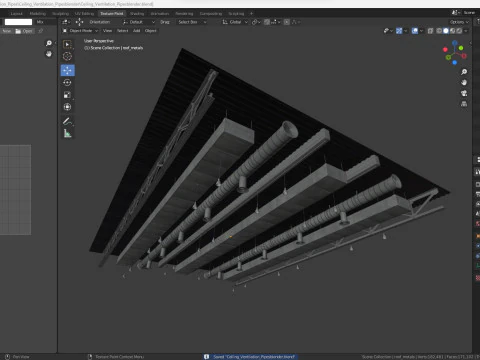
Task: Open the View menu in viewport header
Action: [107, 31]
